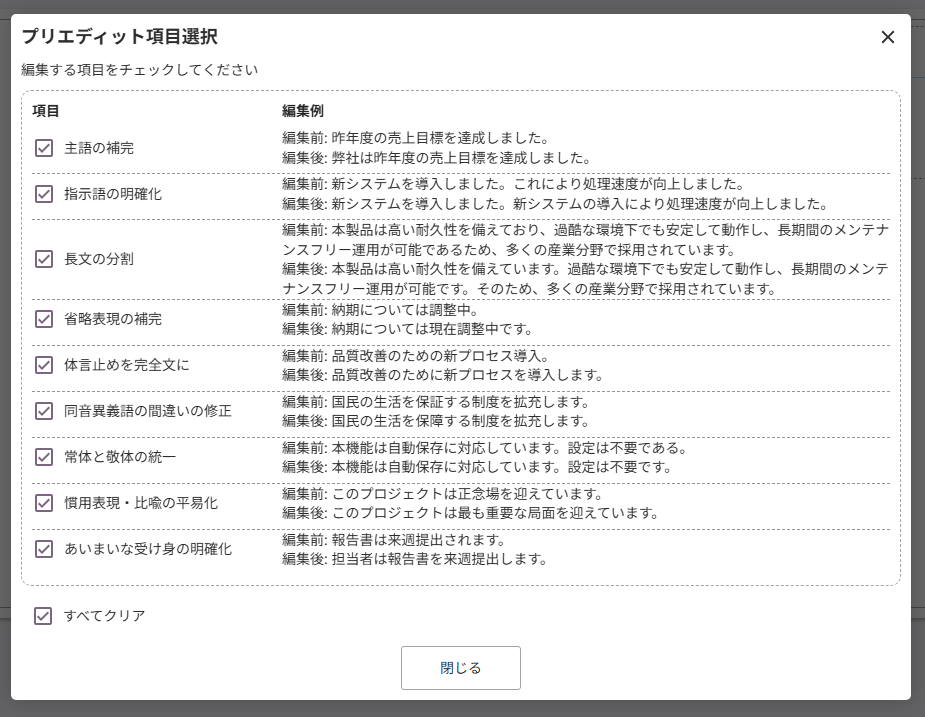Click the 同音異義語の間違いの修正 label text
This screenshot has height=717, width=925.
pyautogui.click(x=147, y=411)
